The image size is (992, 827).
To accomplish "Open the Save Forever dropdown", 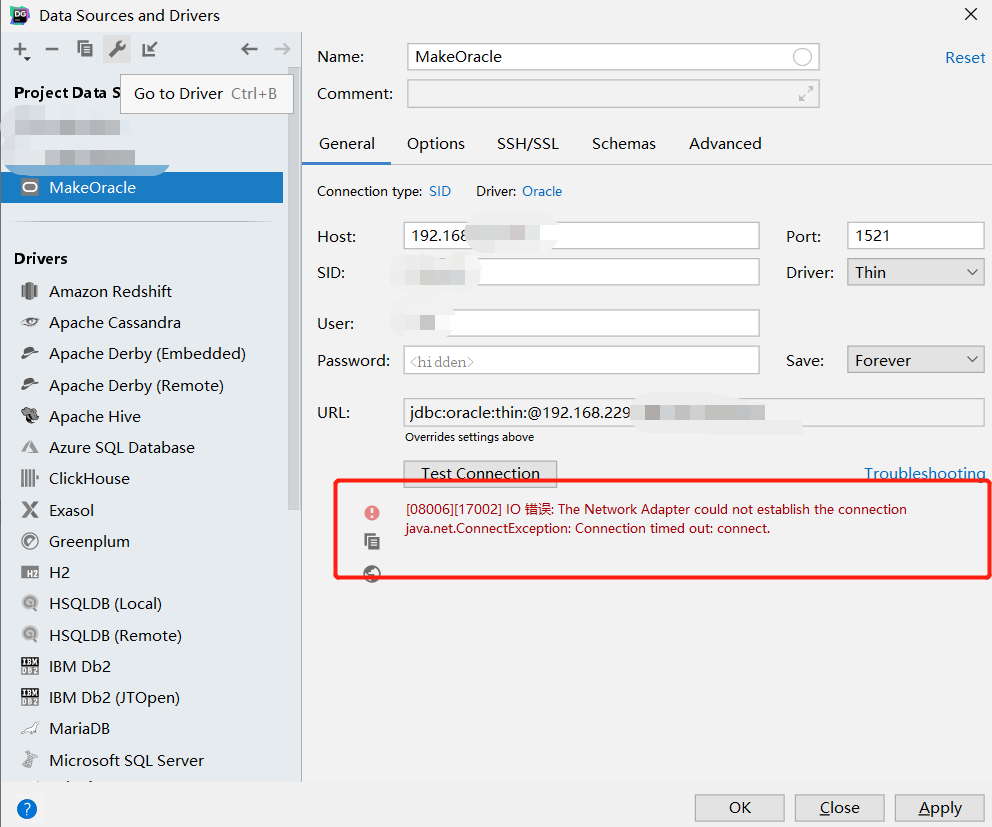I will (915, 360).
